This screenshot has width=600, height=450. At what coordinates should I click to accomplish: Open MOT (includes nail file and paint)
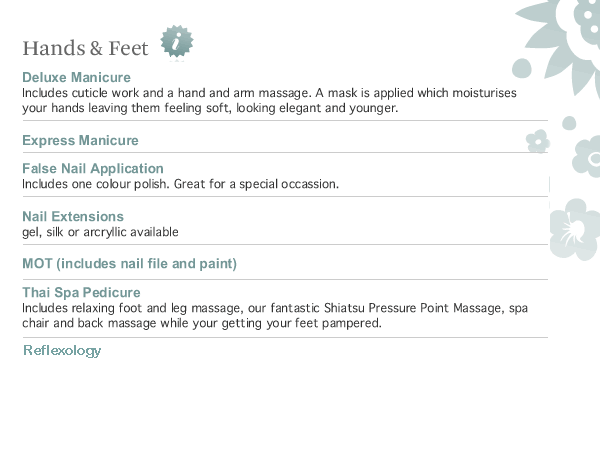[129, 264]
